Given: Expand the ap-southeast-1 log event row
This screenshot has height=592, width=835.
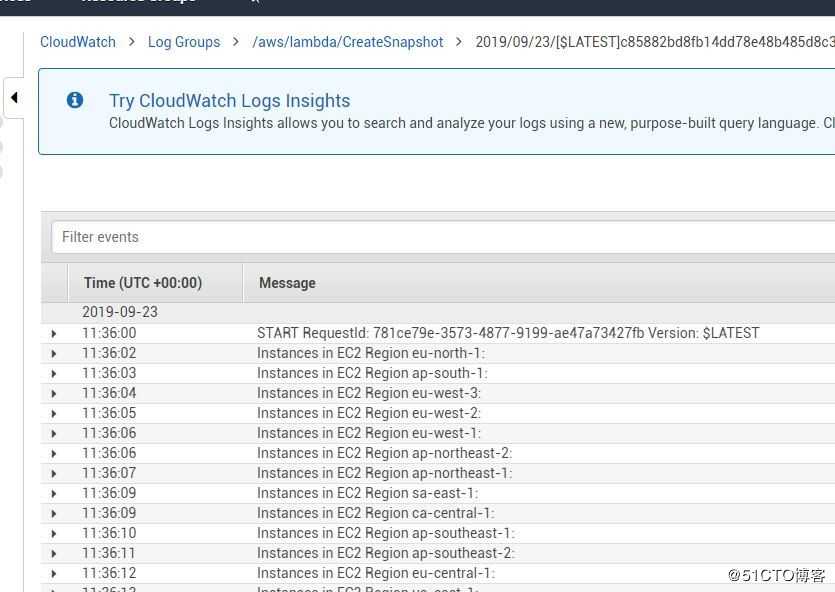Looking at the screenshot, I should click(x=54, y=533).
